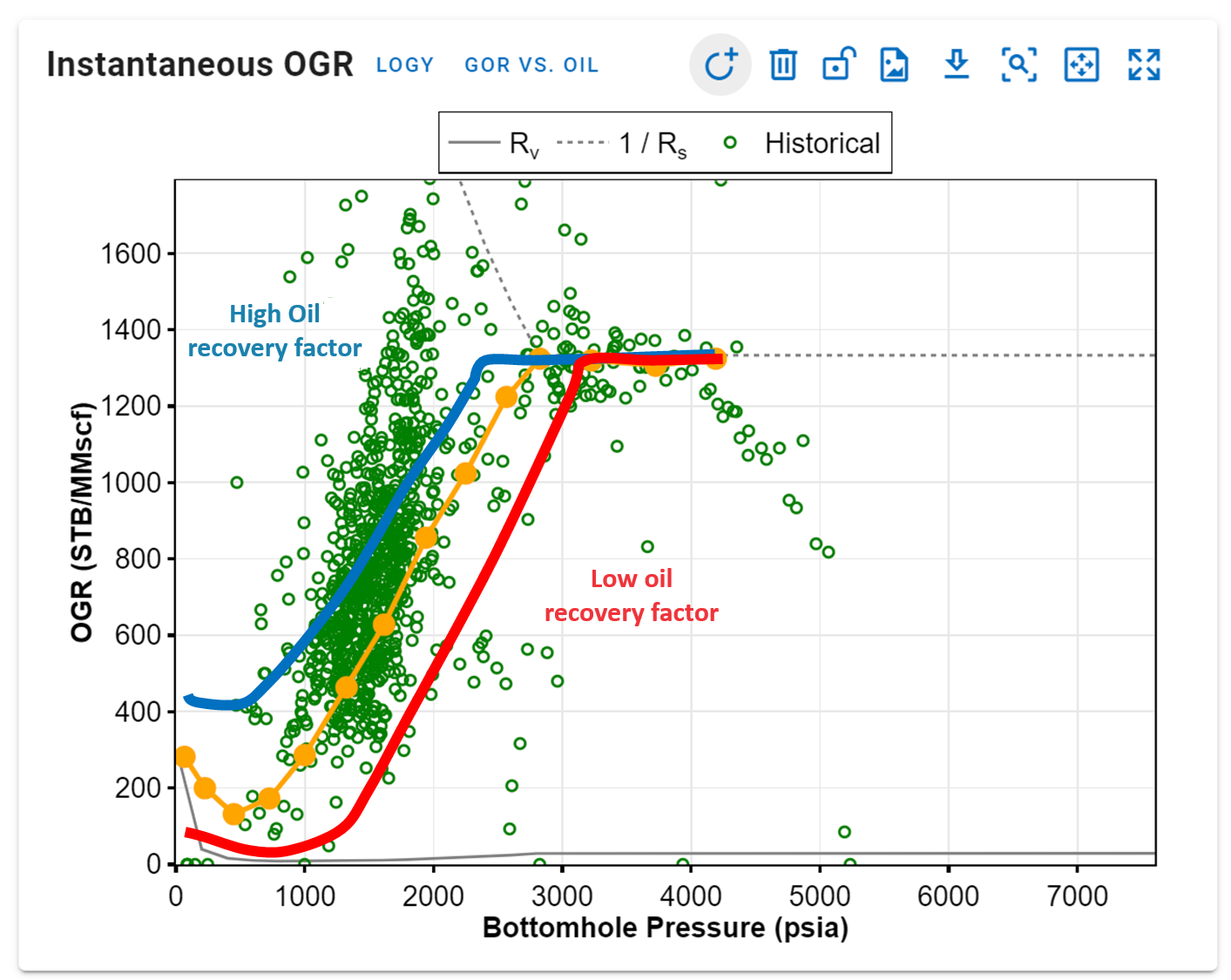Toggle the unlock padlock icon
1231x980 pixels.
coord(839,64)
